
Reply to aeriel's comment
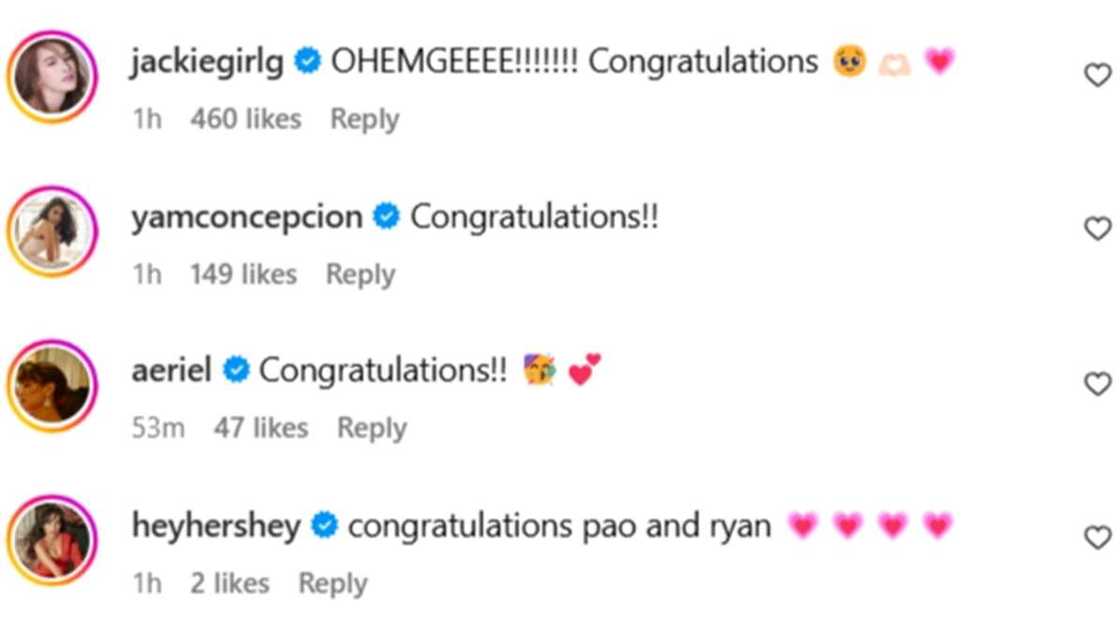[371, 428]
